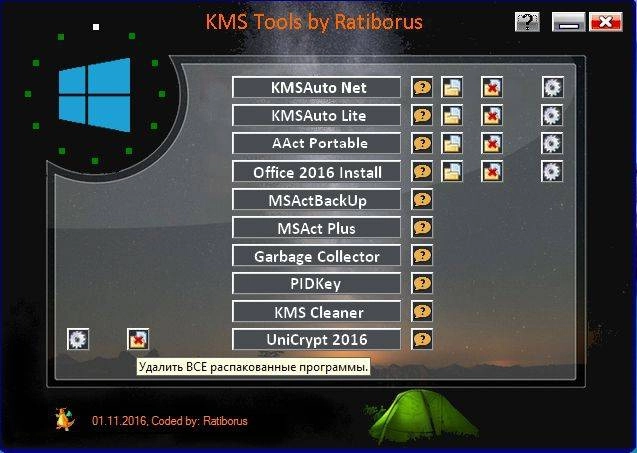Click the gear icon for Office 2016 Install
The width and height of the screenshot is (637, 453).
[x=552, y=171]
